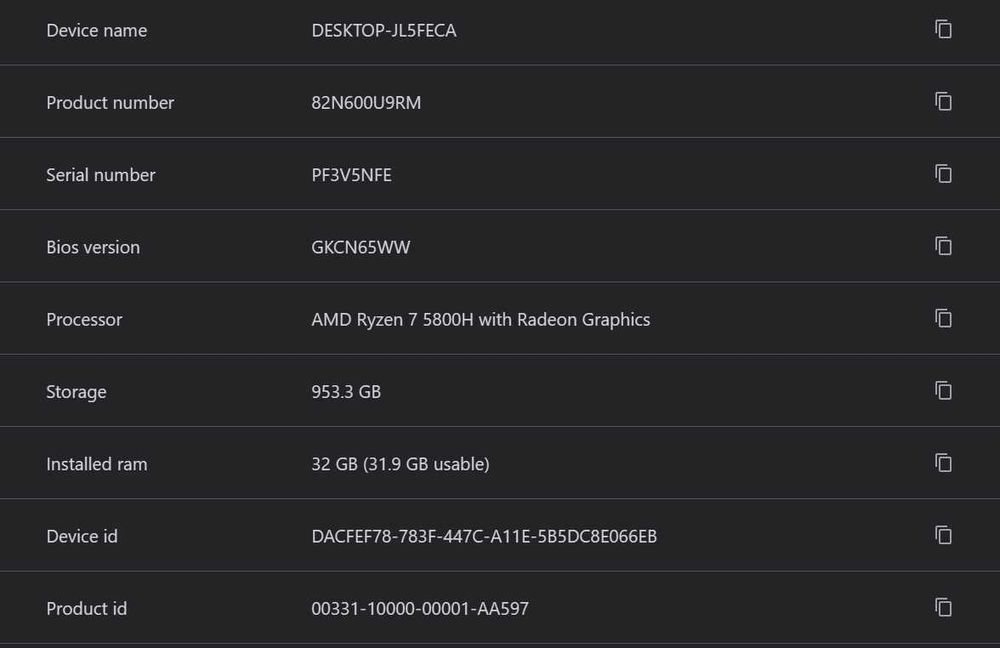Copy the Bios version value
The height and width of the screenshot is (648, 1000).
(x=943, y=246)
